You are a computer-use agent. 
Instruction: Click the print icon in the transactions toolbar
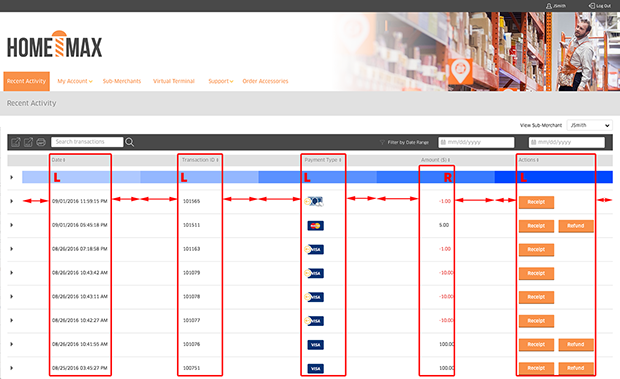pyautogui.click(x=41, y=142)
